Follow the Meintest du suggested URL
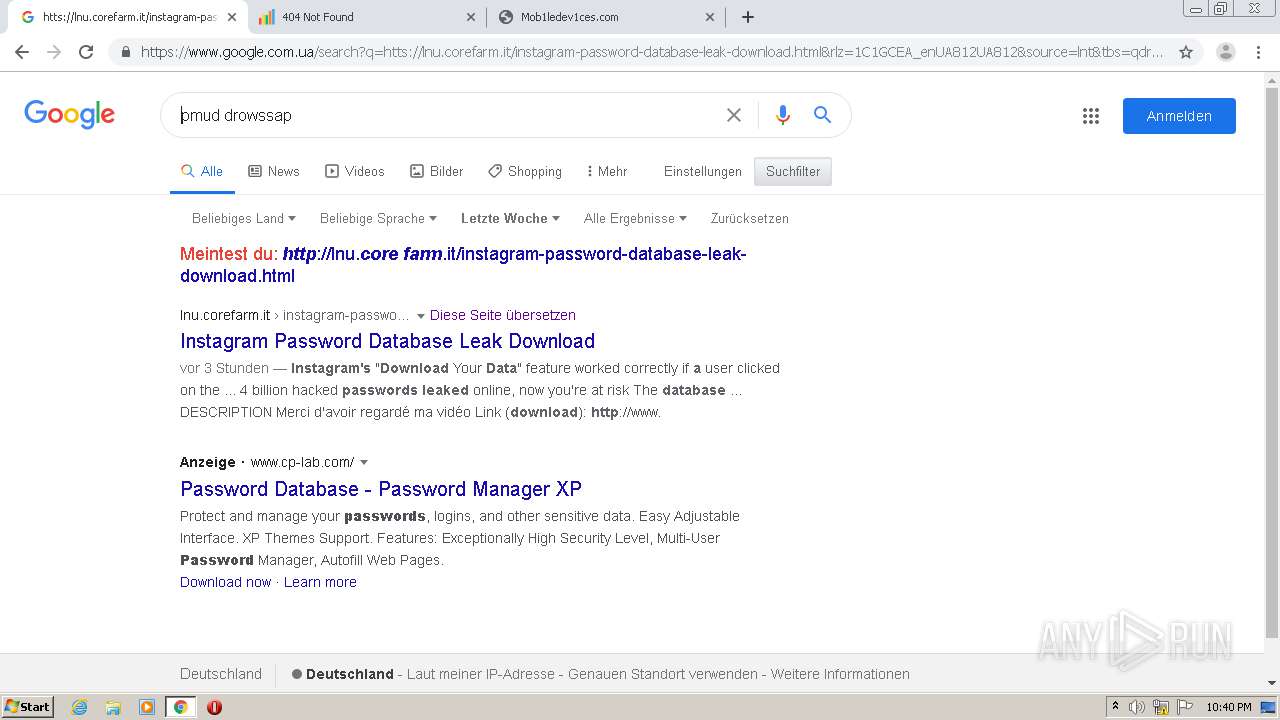1280x720 pixels. tap(463, 265)
